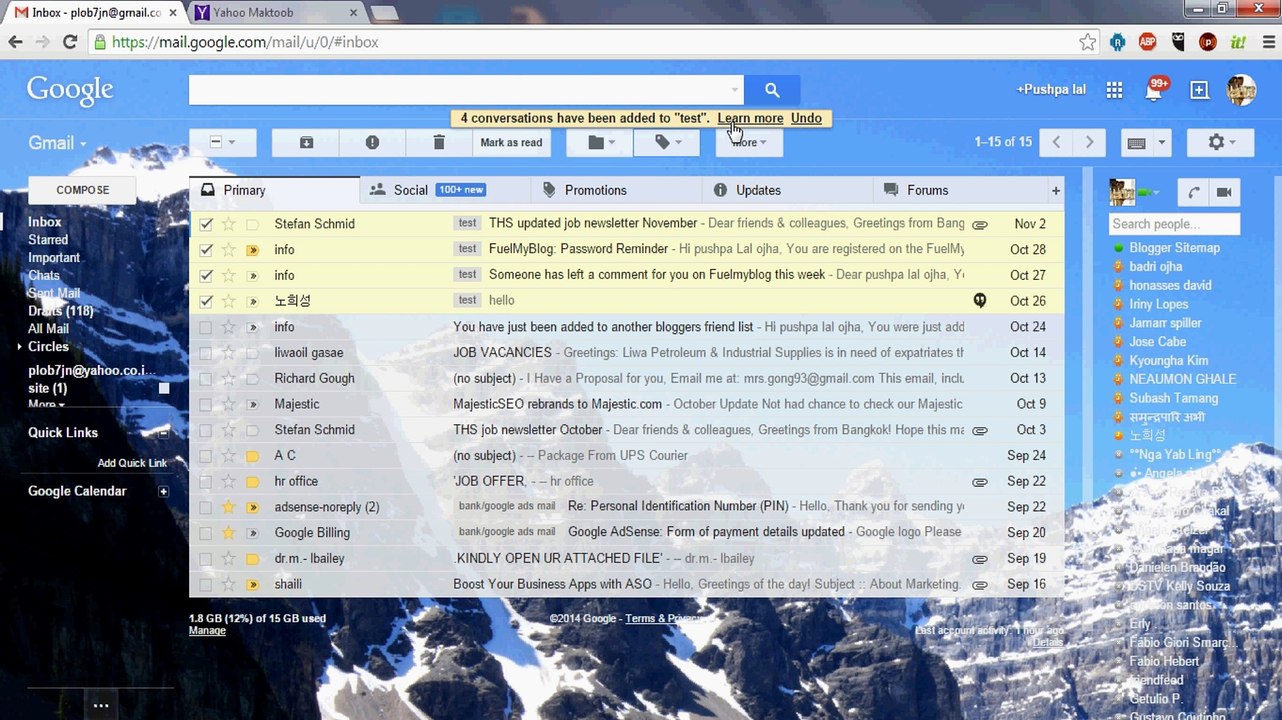Viewport: 1282px width, 720px height.
Task: Select the liwaoil gasae email checkbox
Action: [205, 353]
